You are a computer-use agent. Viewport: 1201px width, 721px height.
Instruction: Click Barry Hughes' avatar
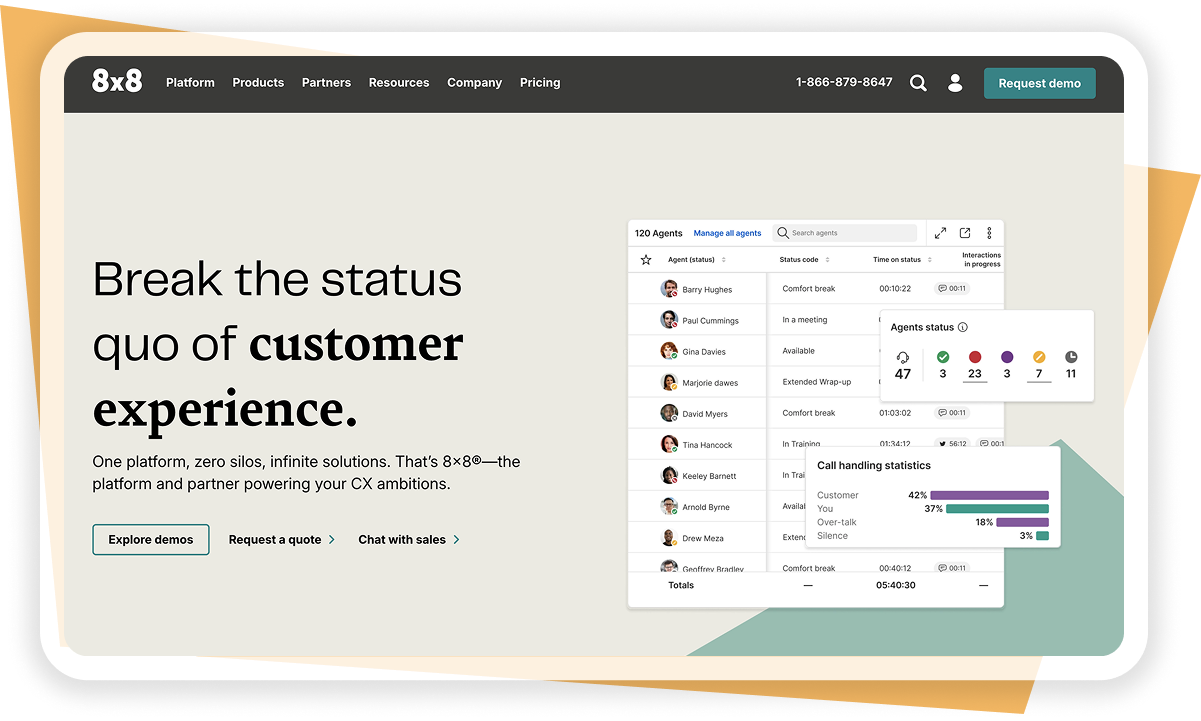[x=669, y=289]
